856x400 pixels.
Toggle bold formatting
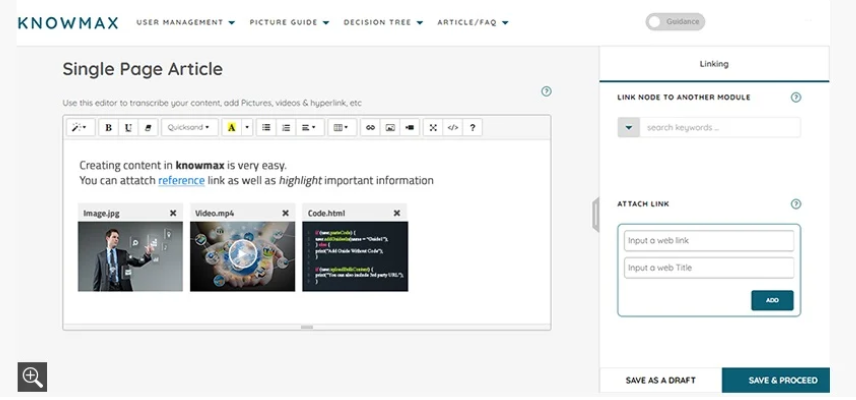click(x=109, y=128)
